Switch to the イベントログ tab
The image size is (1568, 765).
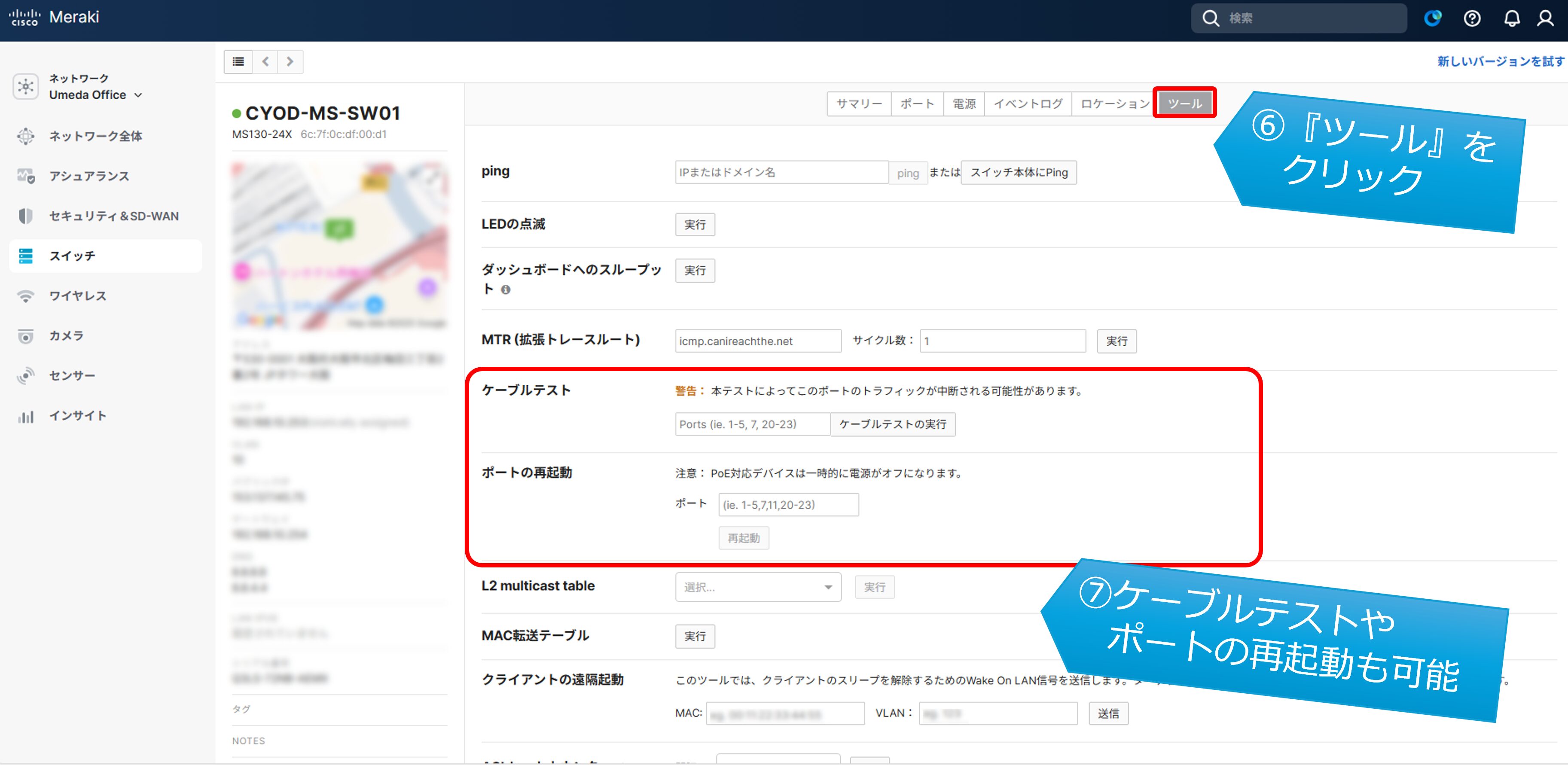click(1028, 104)
